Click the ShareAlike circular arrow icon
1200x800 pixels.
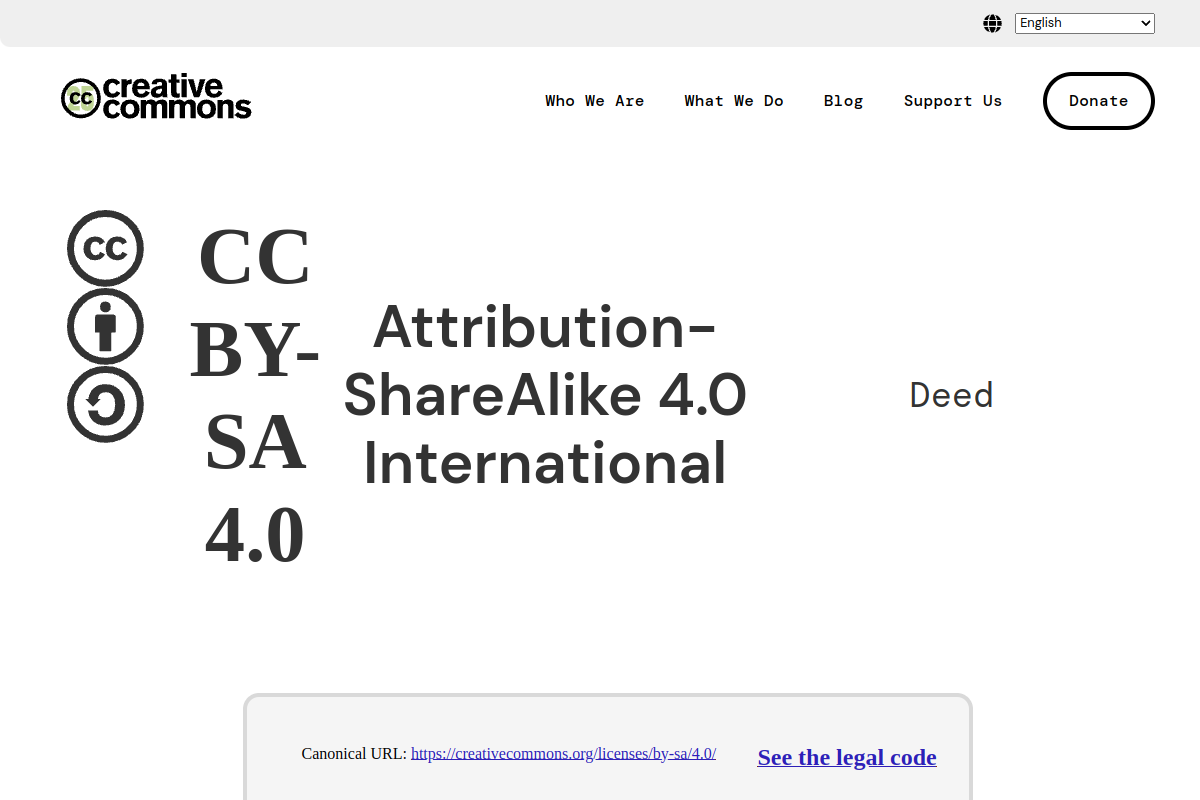pyautogui.click(x=105, y=404)
